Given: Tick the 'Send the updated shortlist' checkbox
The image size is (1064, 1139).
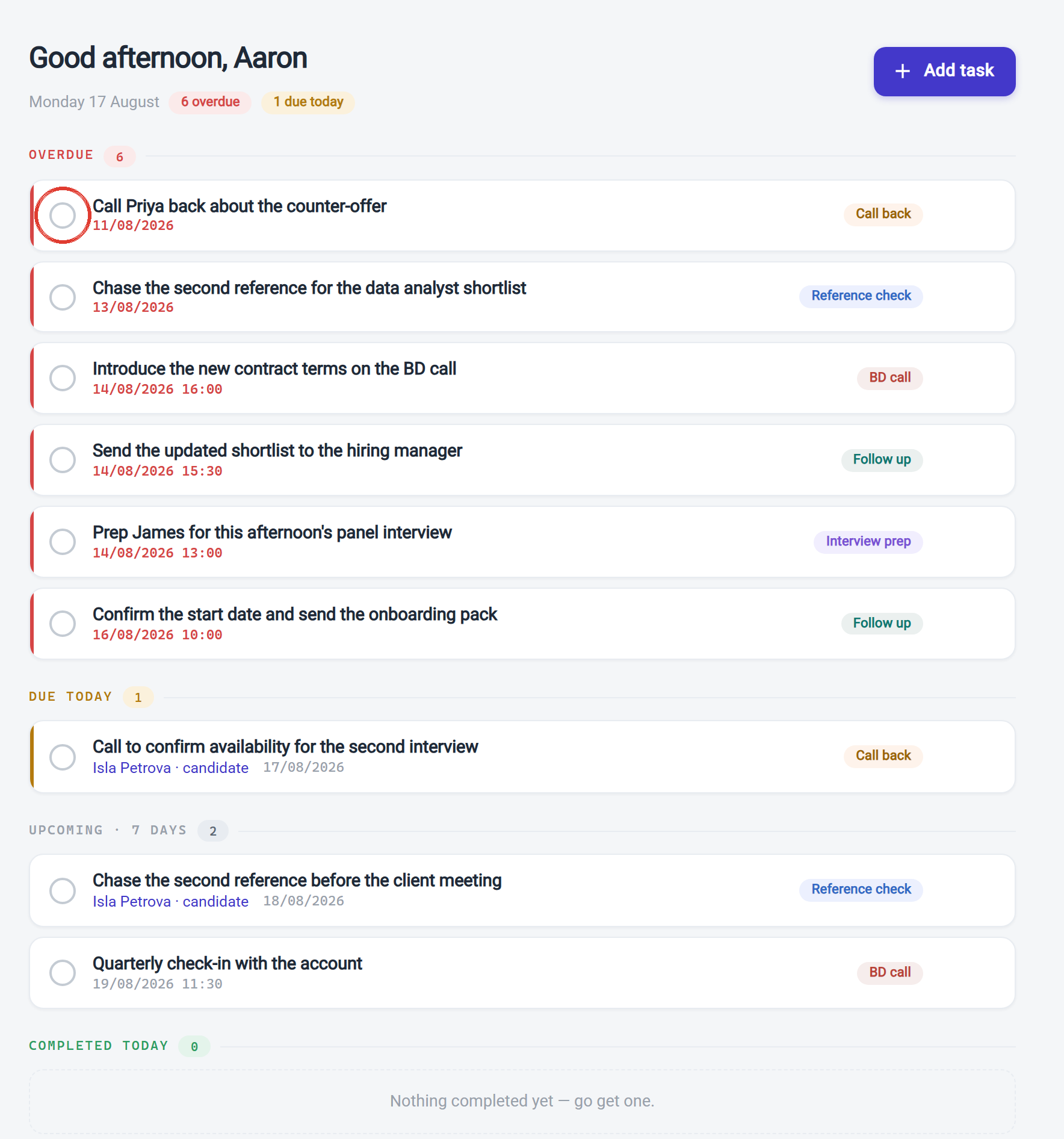Looking at the screenshot, I should coord(63,460).
